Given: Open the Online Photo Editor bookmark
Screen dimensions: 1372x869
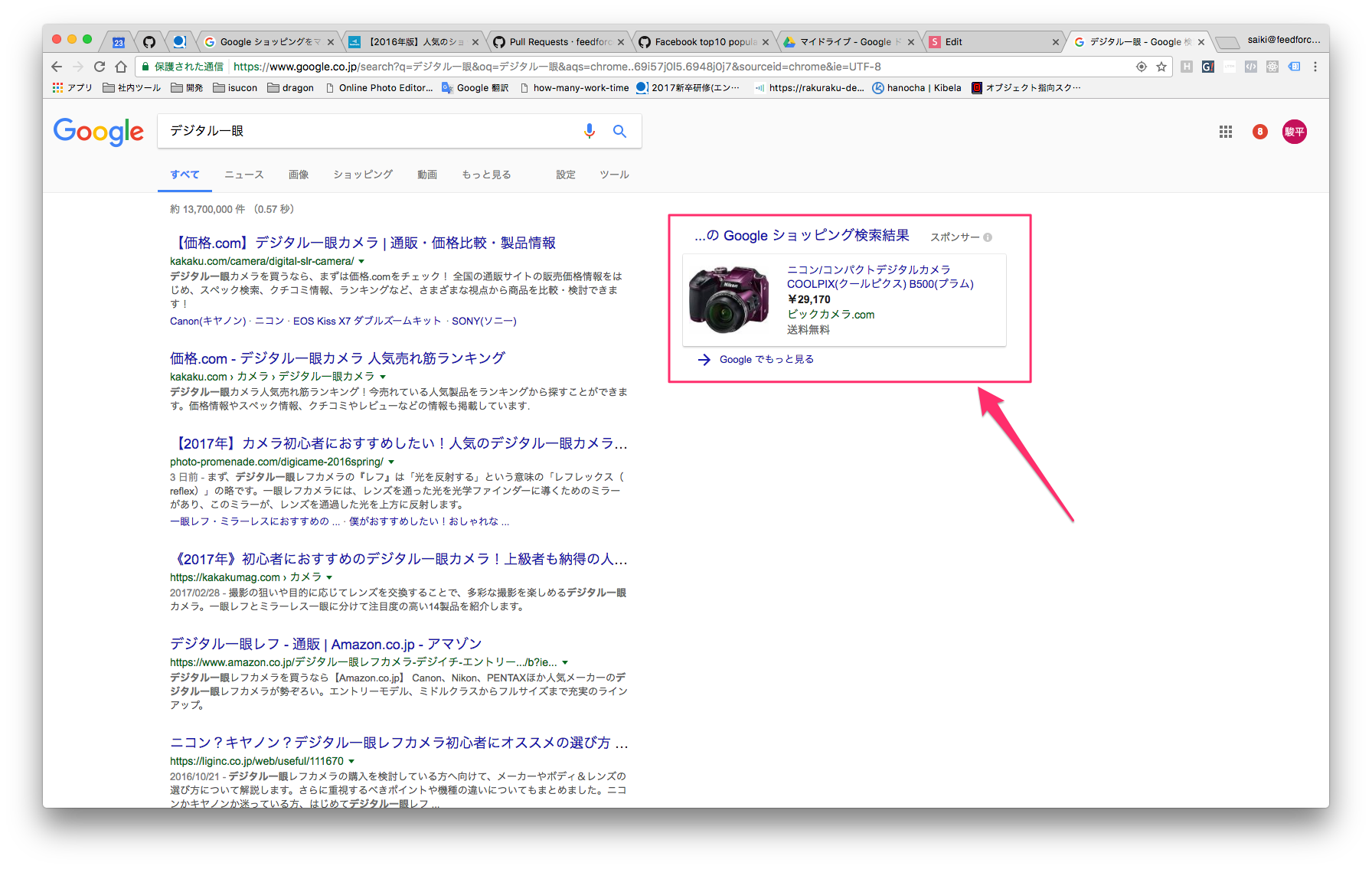Looking at the screenshot, I should (379, 88).
